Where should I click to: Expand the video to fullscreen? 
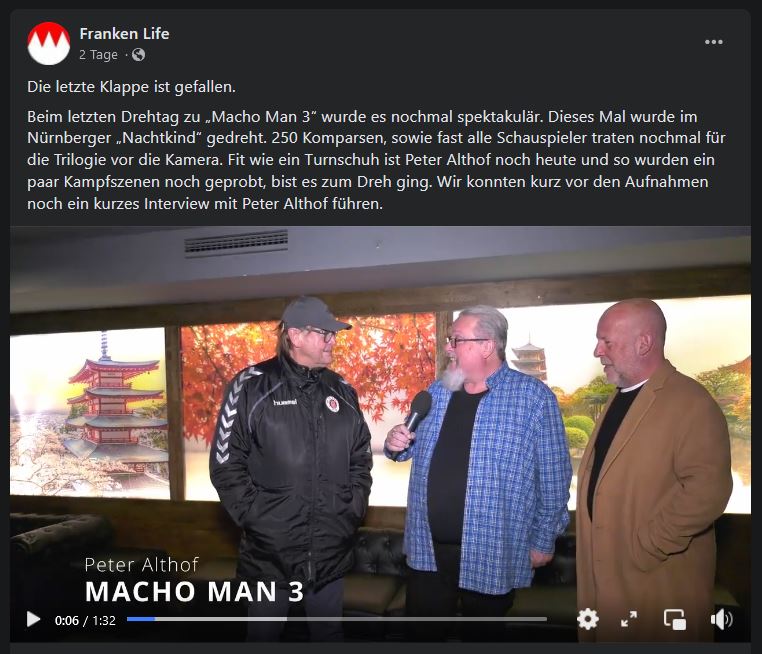(x=629, y=620)
